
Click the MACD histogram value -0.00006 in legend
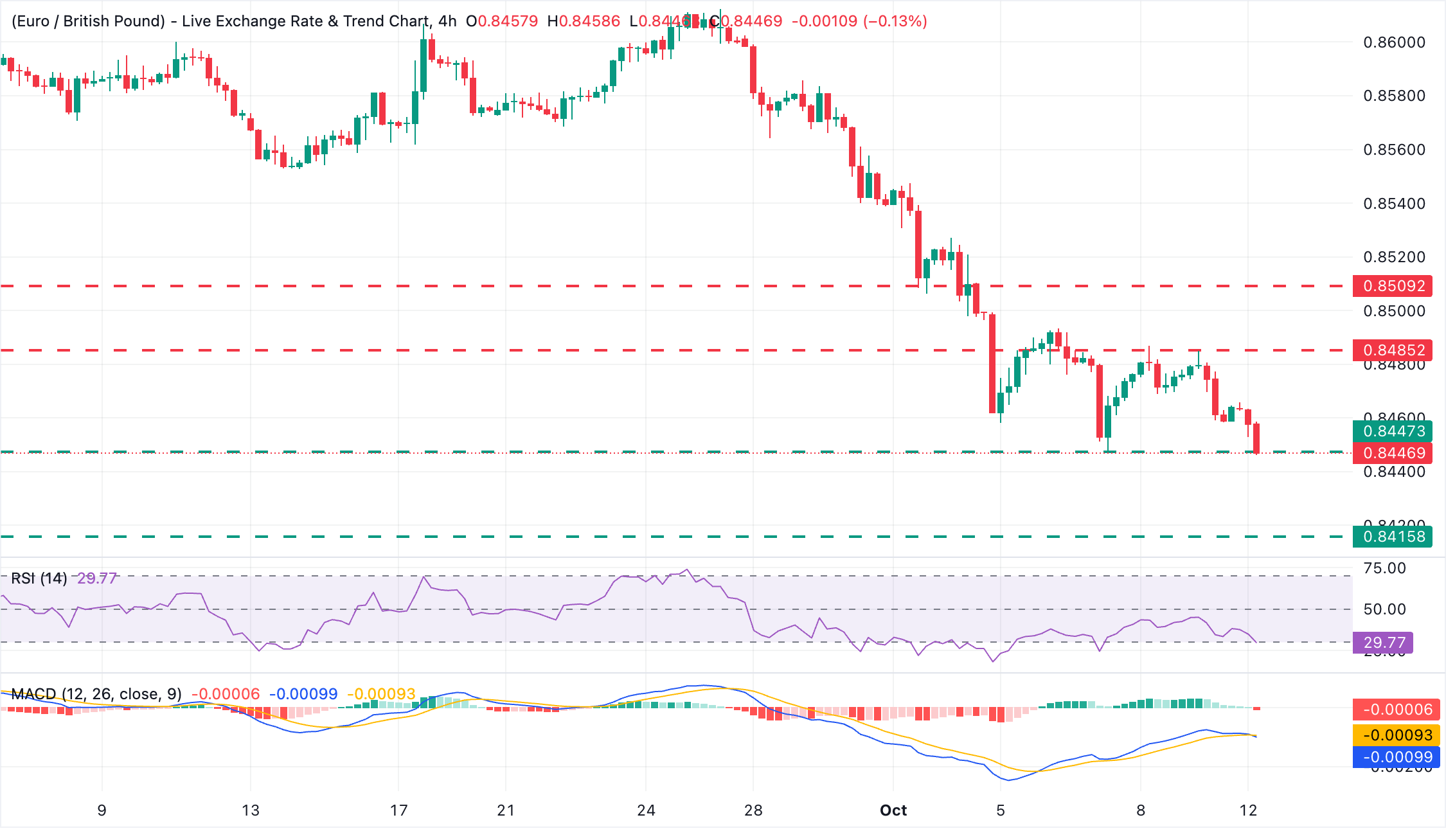click(x=226, y=694)
